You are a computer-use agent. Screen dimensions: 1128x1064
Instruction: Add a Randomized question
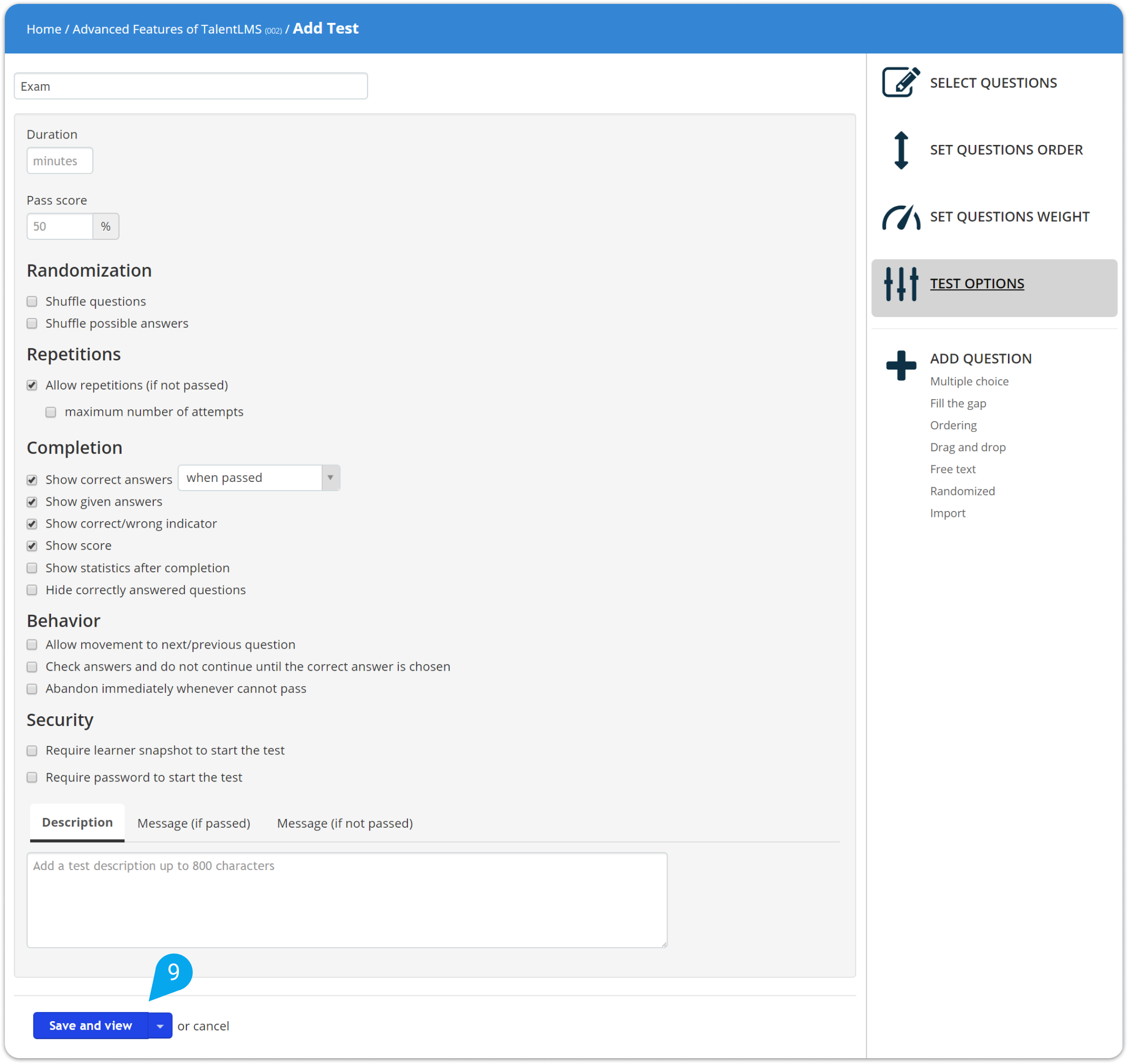962,492
